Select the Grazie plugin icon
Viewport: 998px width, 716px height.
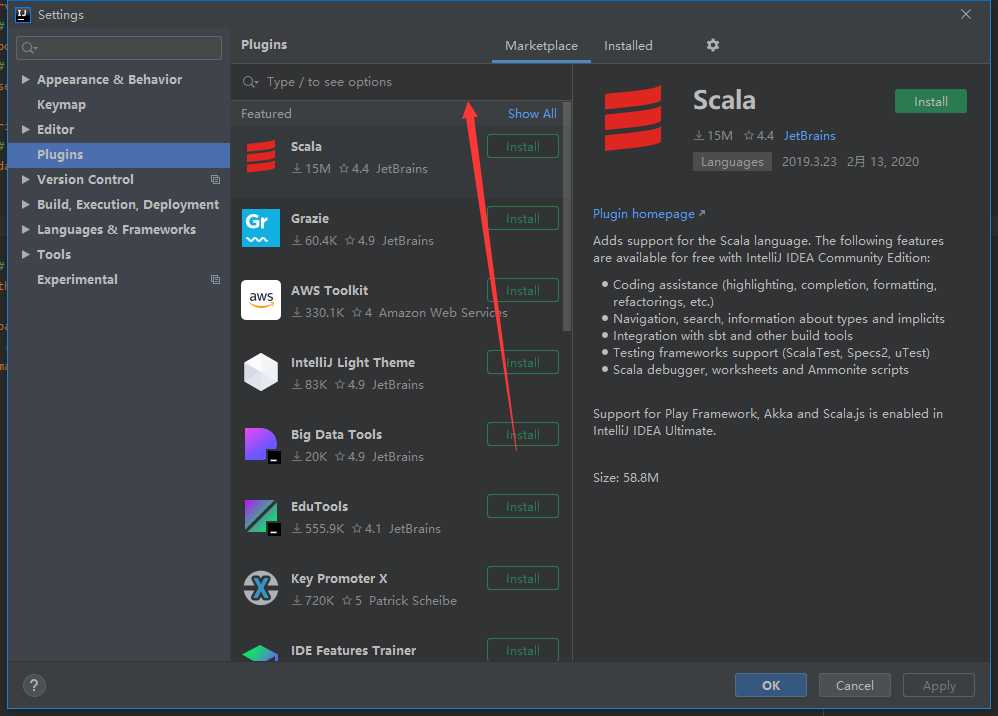[x=261, y=228]
